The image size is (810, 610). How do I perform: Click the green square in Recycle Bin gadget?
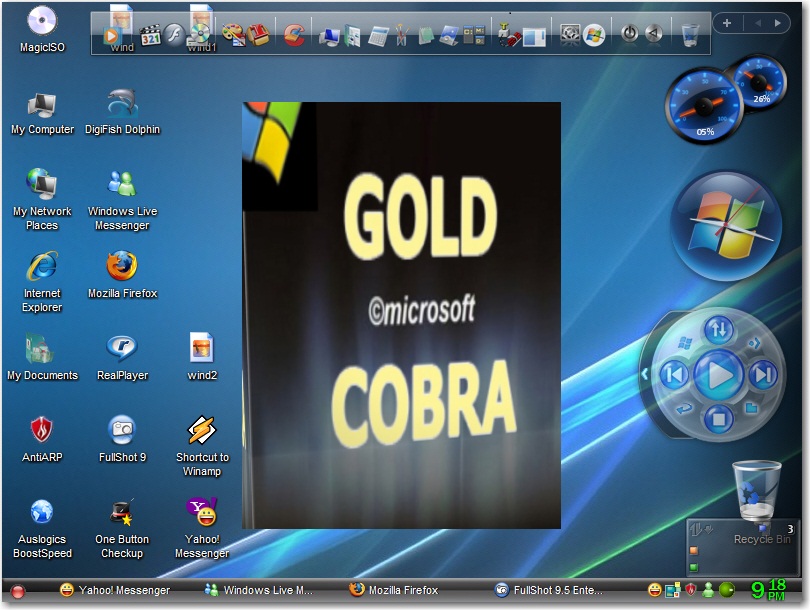tap(694, 567)
